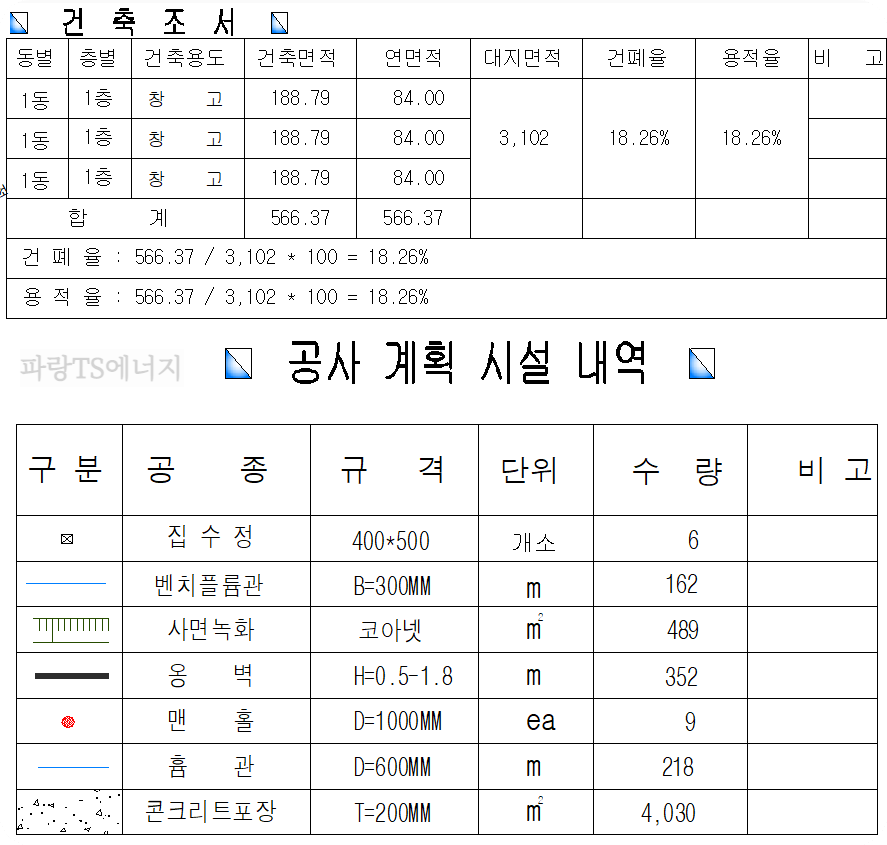Click the 옹벽 work type cell
Viewport: 887px width, 845px height.
pos(210,675)
